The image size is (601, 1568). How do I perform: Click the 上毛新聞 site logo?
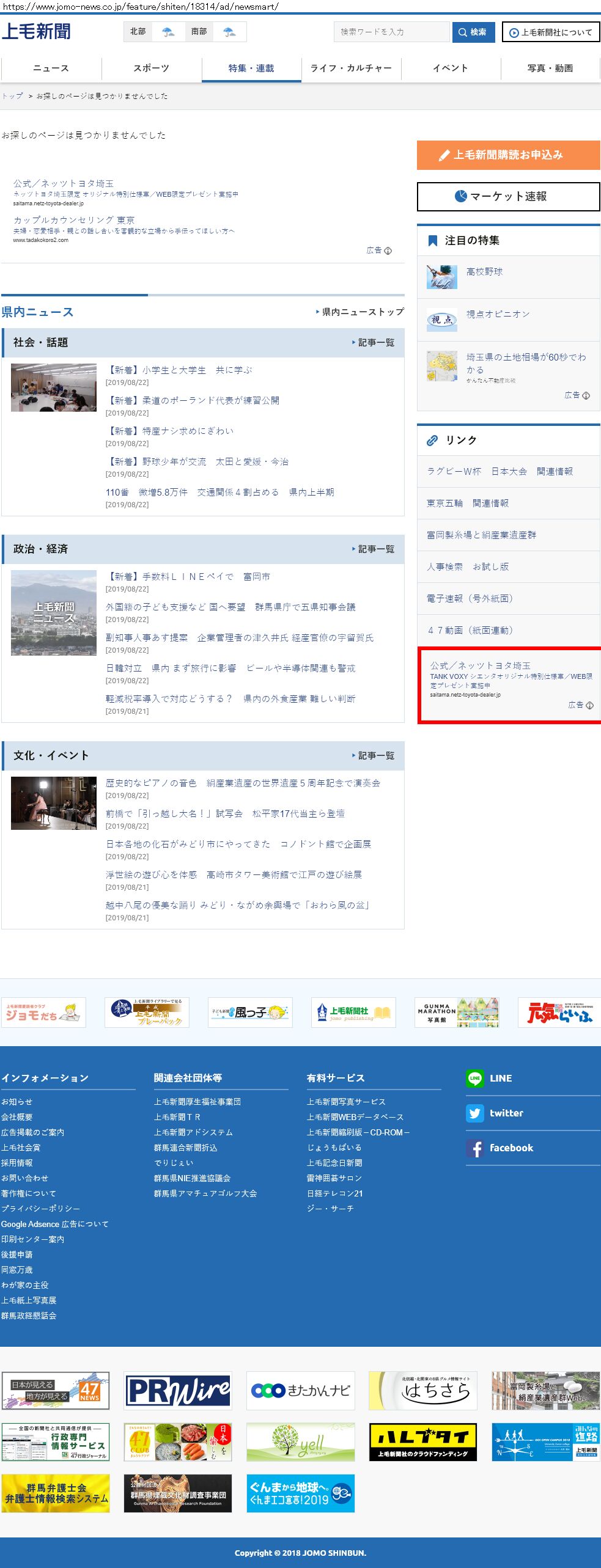(x=37, y=31)
